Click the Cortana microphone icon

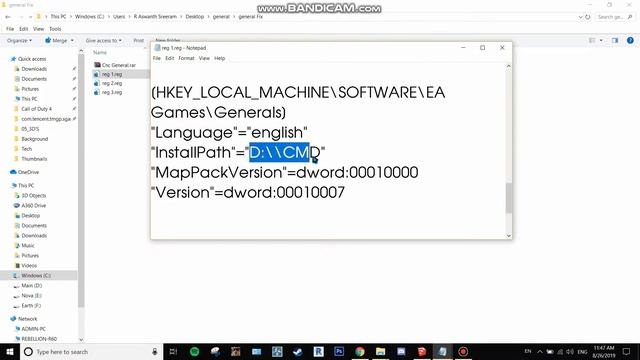[x=155, y=351]
